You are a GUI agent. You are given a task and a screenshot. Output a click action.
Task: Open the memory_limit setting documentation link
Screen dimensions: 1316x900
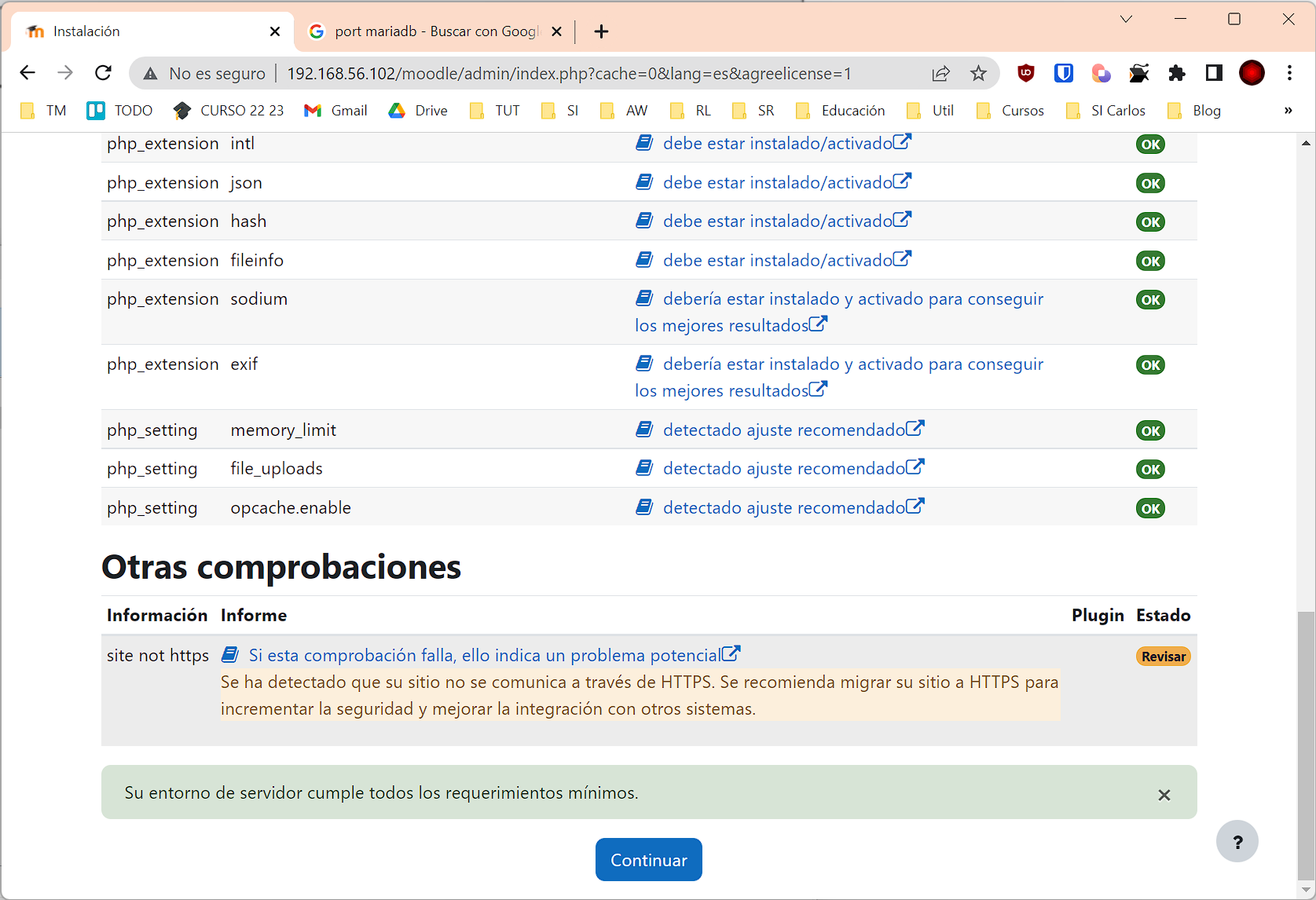(794, 430)
